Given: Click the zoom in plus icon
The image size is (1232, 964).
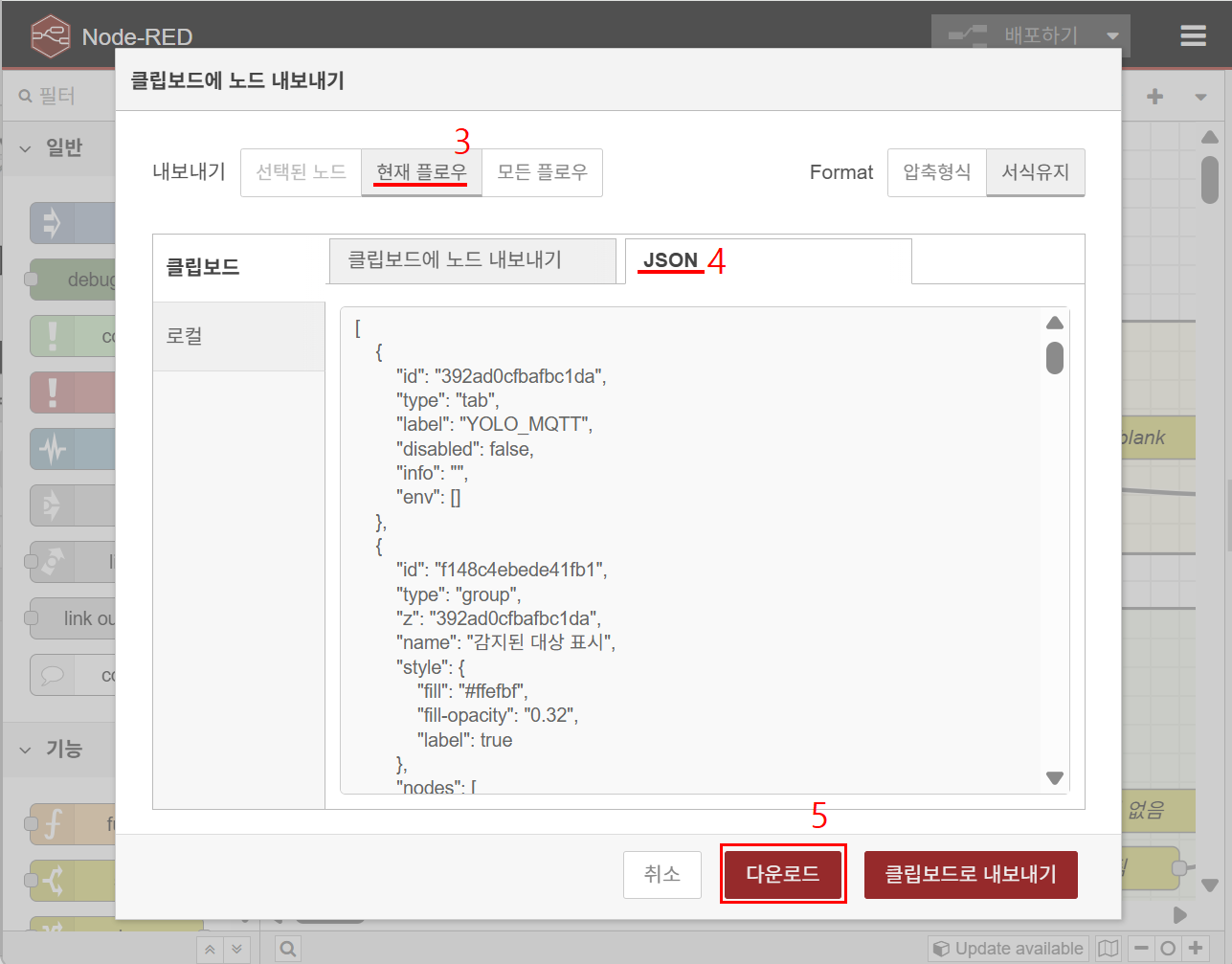Looking at the screenshot, I should coord(1195,949).
